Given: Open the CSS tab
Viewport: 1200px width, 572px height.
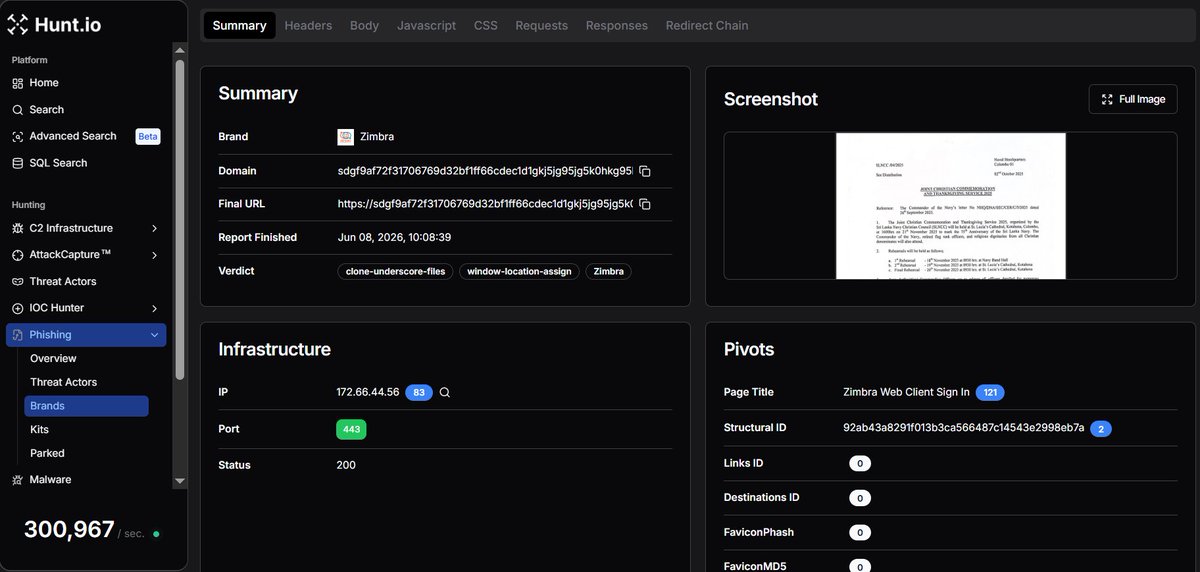Looking at the screenshot, I should pyautogui.click(x=485, y=25).
